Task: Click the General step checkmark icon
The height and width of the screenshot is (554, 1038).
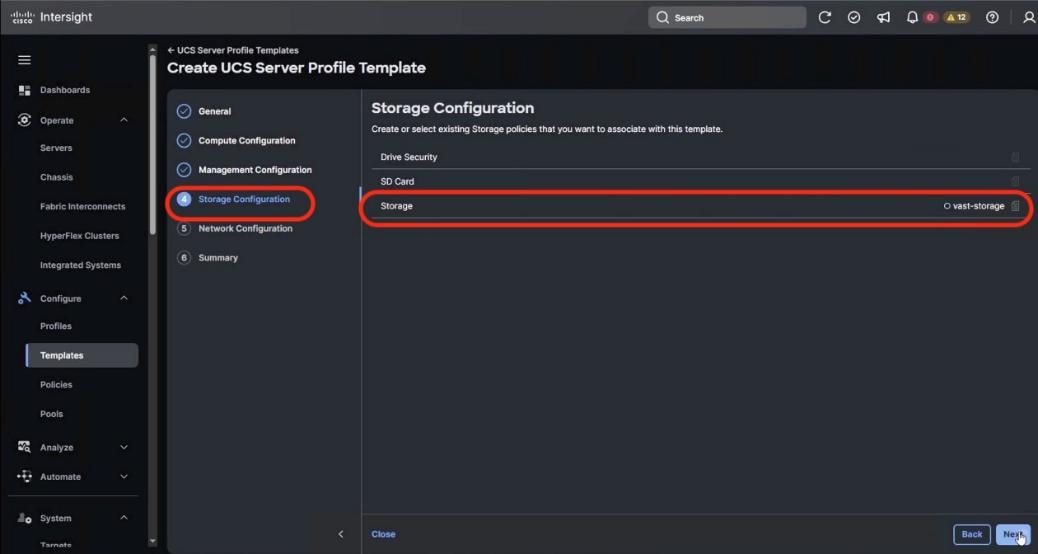Action: click(x=184, y=111)
